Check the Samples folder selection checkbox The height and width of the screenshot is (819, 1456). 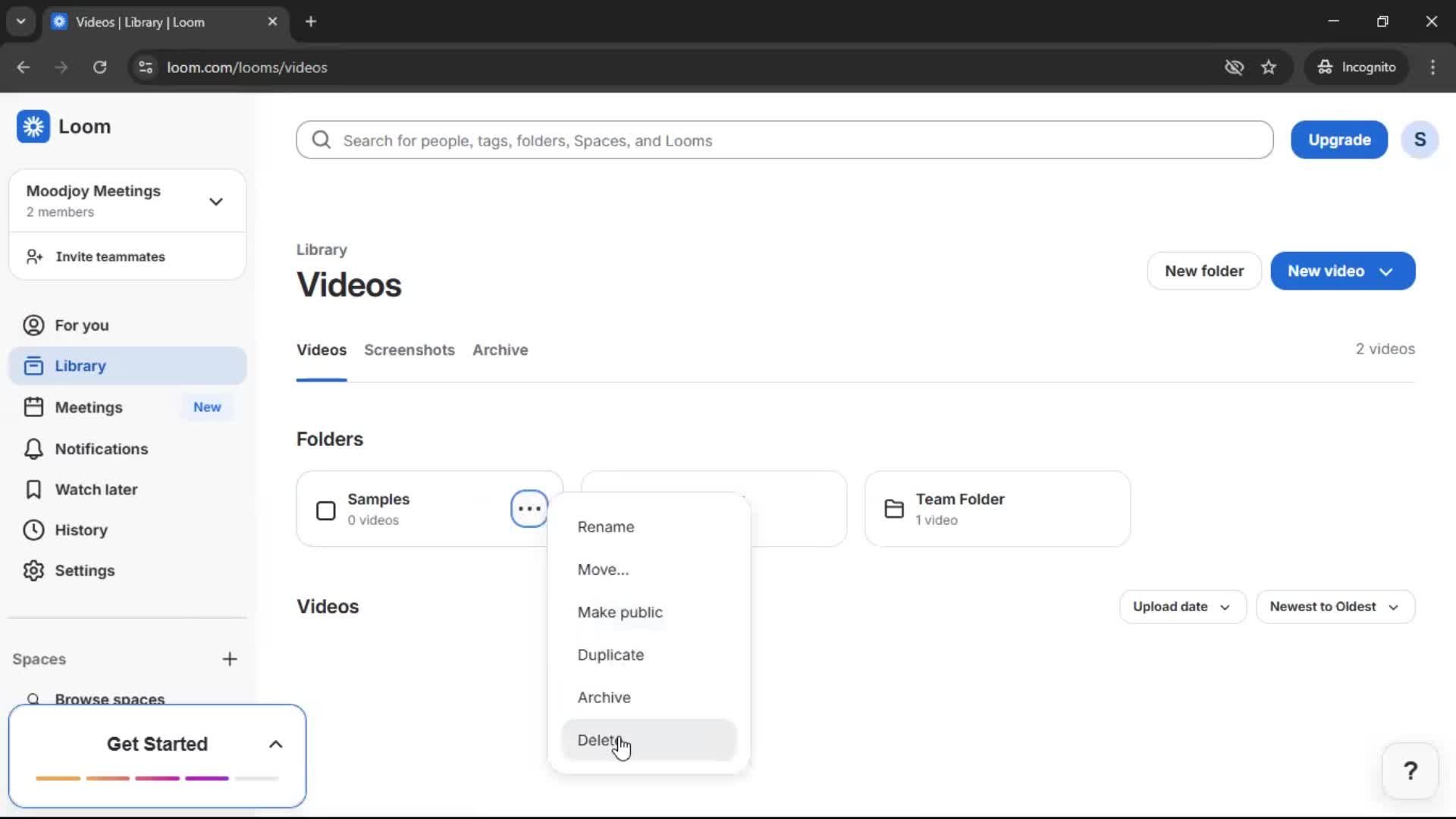click(325, 511)
